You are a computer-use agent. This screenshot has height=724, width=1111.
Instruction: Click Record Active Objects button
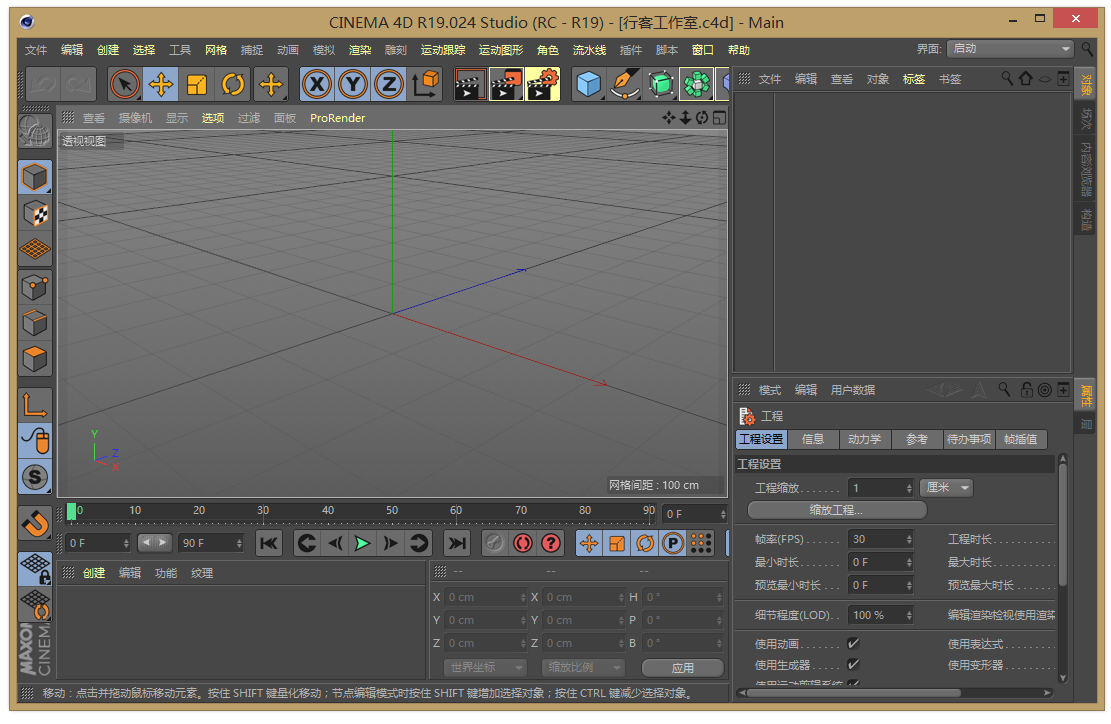(x=523, y=543)
